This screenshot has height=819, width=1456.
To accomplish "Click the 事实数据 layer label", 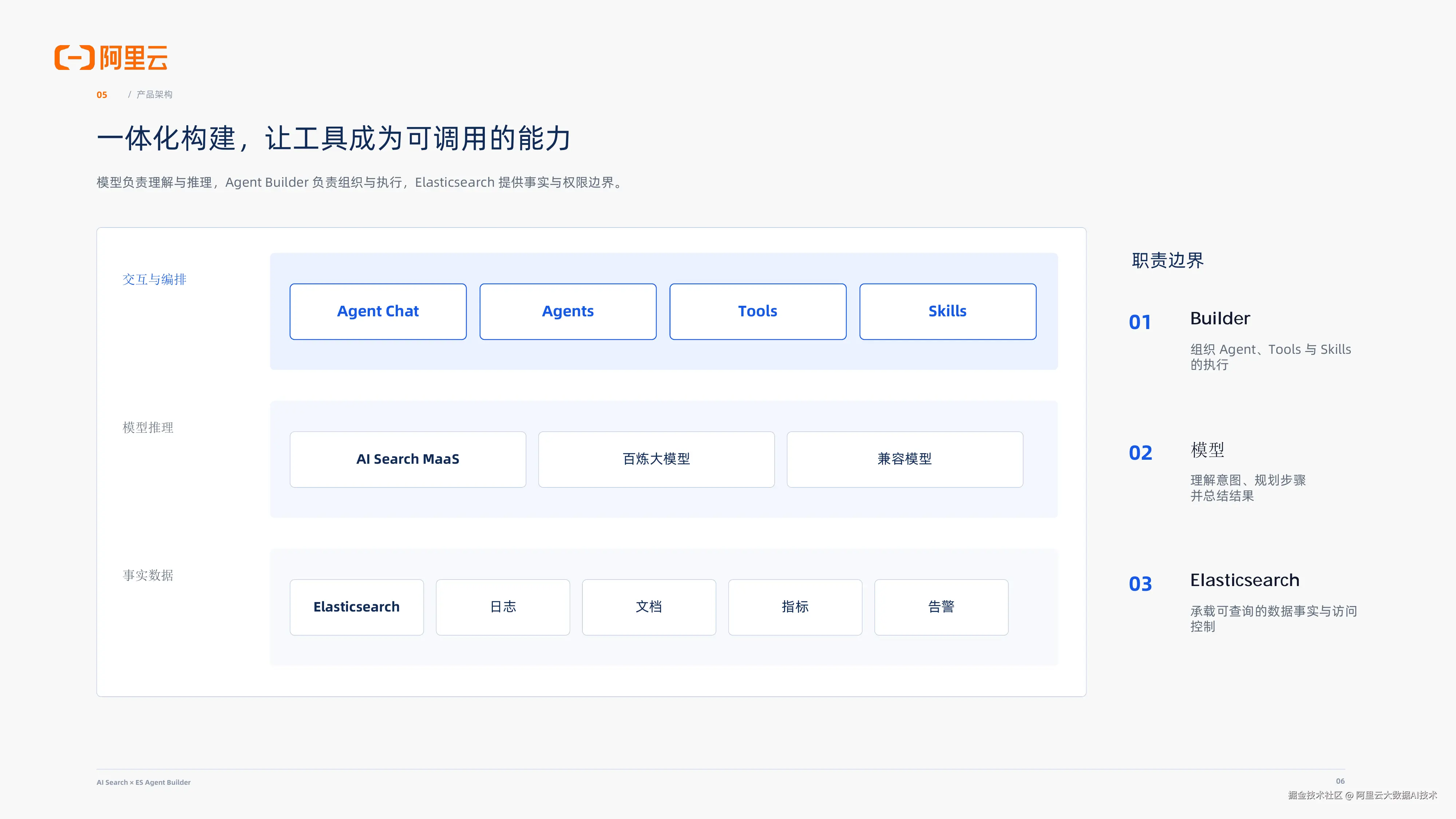I will click(148, 575).
